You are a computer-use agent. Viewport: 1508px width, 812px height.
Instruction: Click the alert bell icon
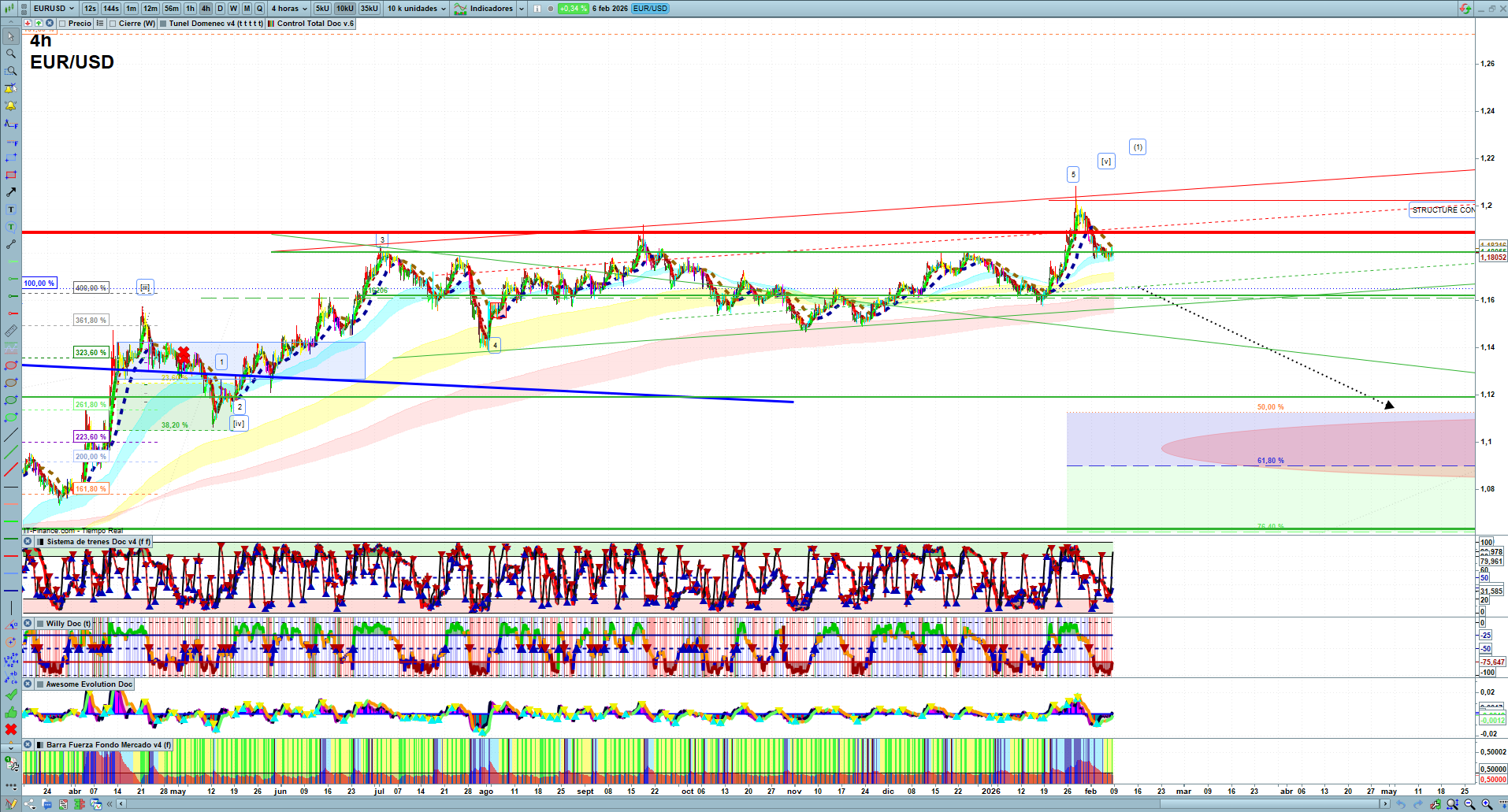tap(11, 106)
